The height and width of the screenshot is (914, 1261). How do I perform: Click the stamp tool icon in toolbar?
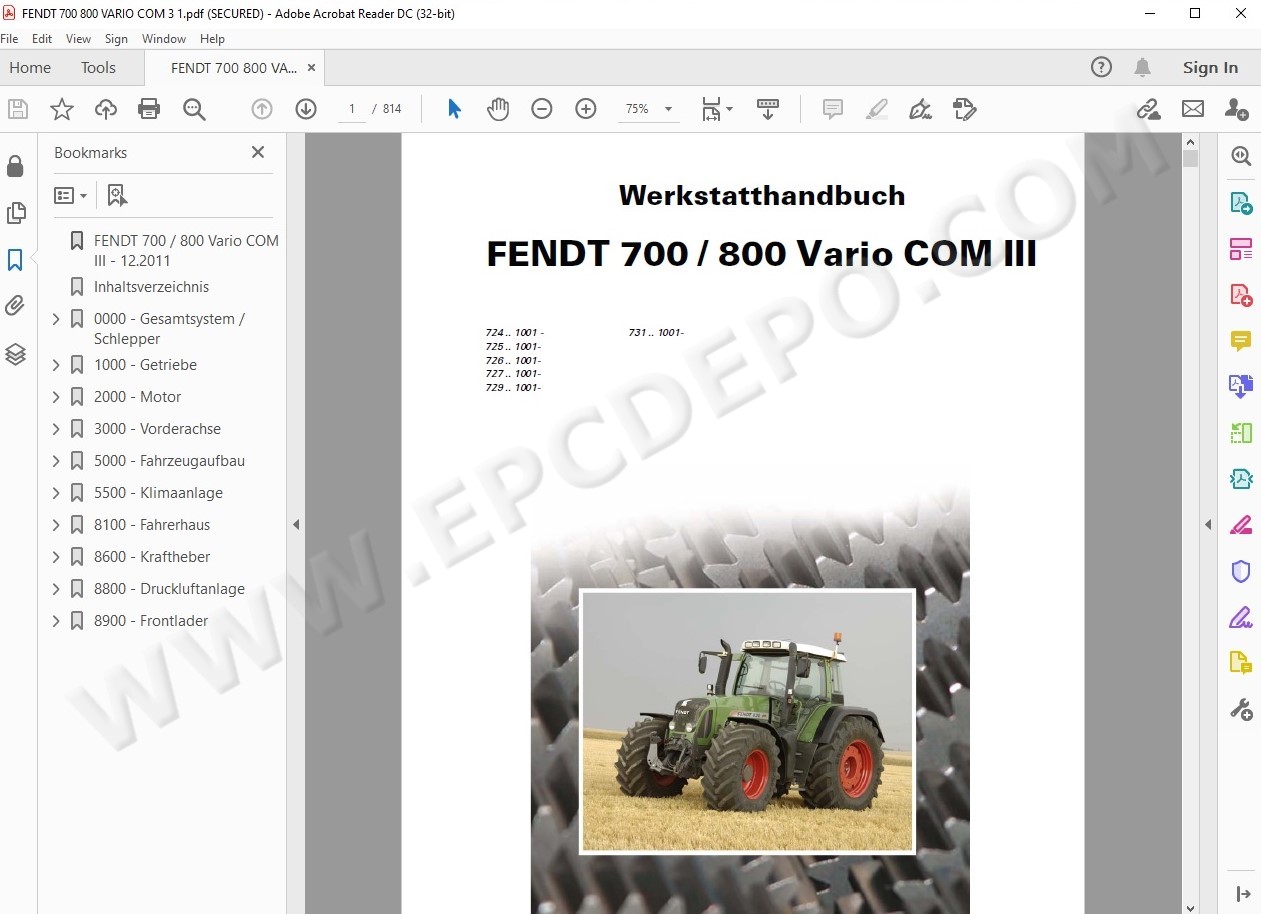(964, 109)
